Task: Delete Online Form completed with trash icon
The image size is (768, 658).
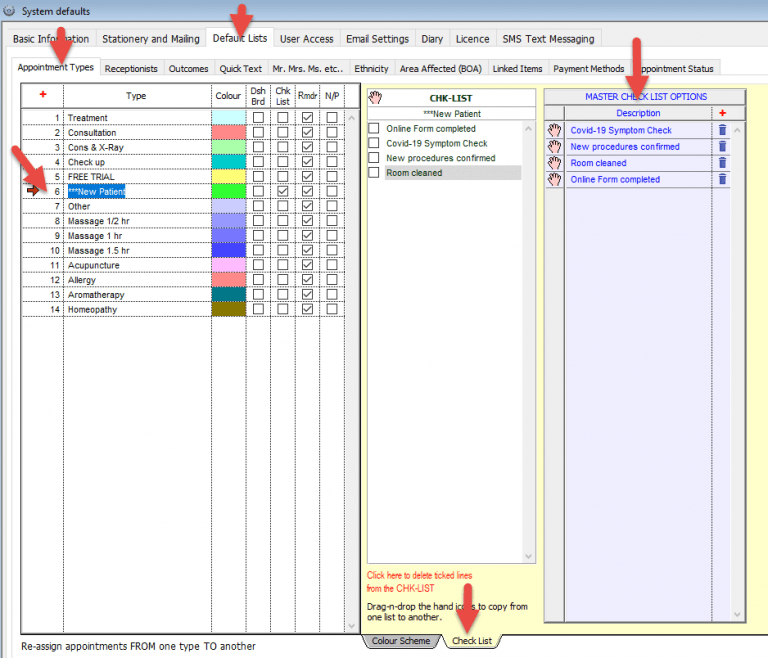Action: (722, 179)
